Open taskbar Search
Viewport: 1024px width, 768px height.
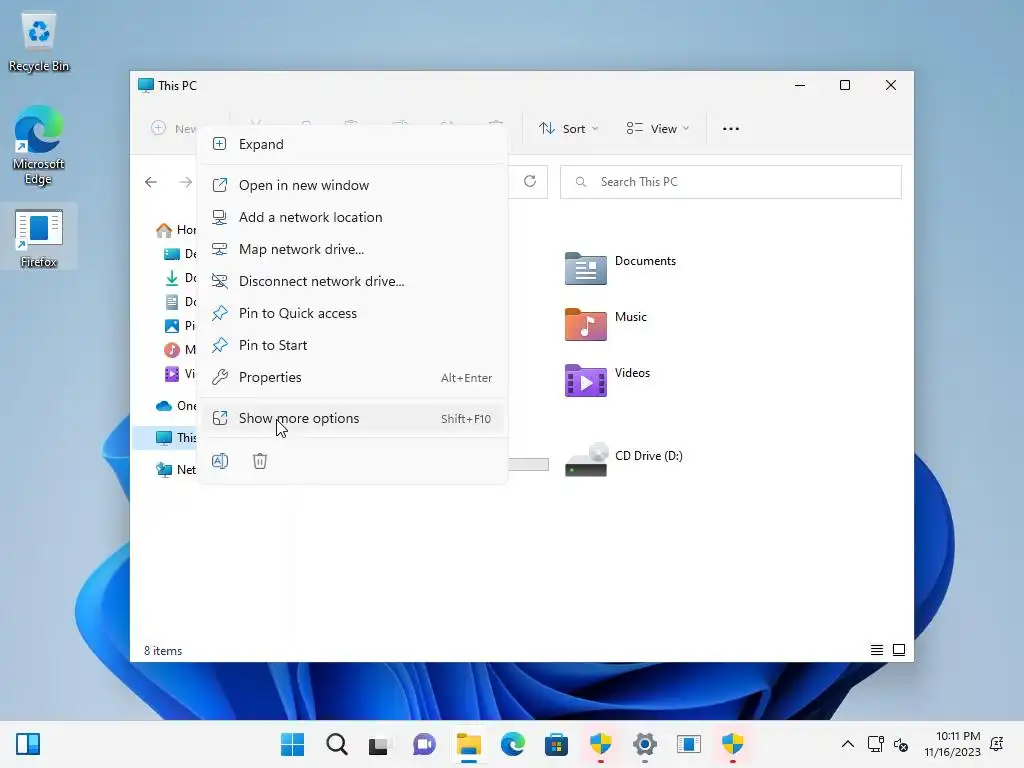336,744
